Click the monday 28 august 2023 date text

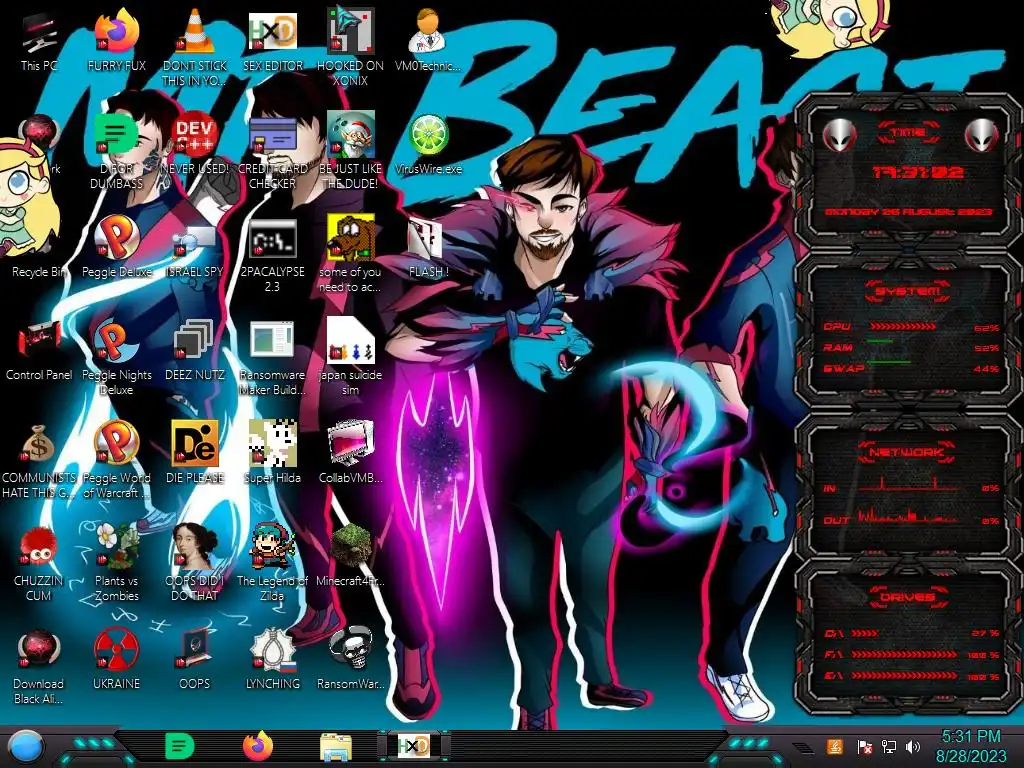pyautogui.click(x=908, y=212)
